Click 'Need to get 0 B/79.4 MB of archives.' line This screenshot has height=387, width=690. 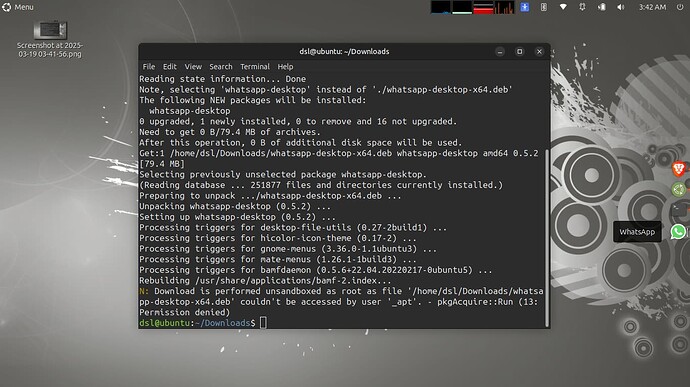pos(230,132)
